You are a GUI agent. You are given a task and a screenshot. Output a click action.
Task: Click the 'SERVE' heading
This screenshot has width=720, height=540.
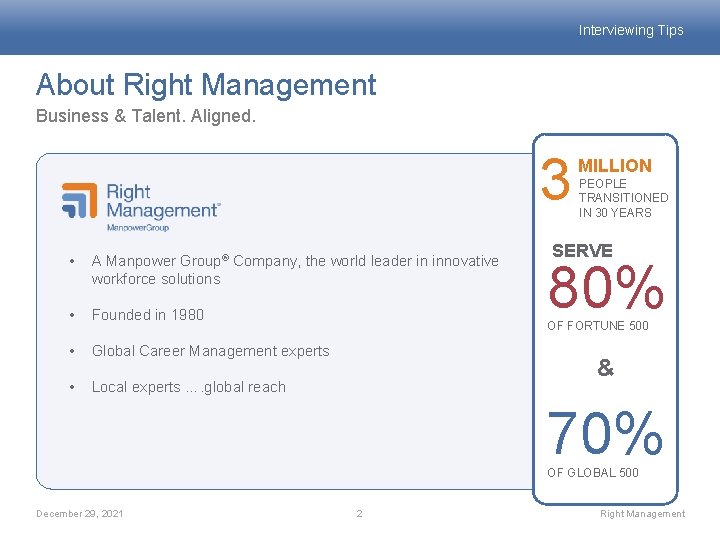coord(582,251)
